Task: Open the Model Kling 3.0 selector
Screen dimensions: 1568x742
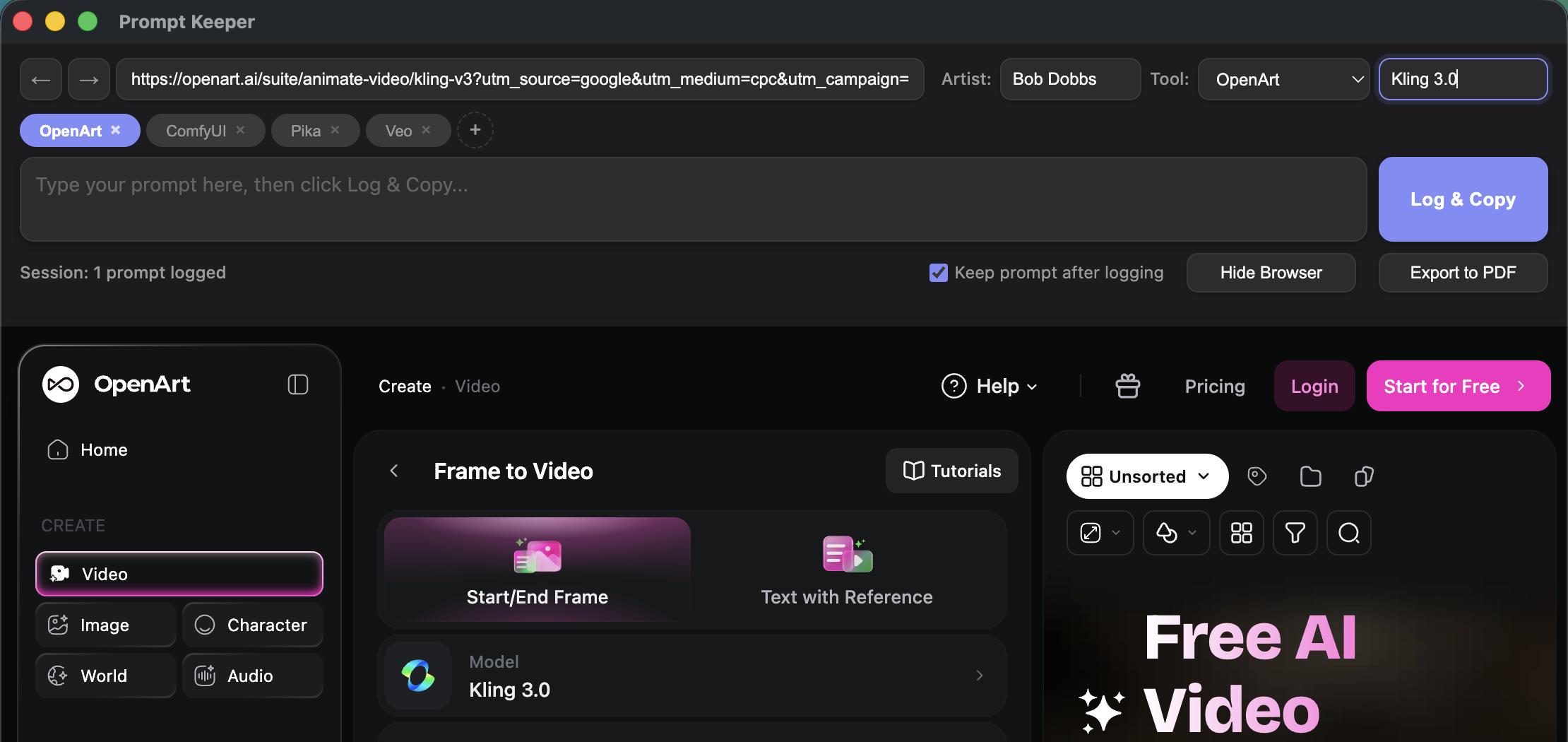Action: point(692,676)
